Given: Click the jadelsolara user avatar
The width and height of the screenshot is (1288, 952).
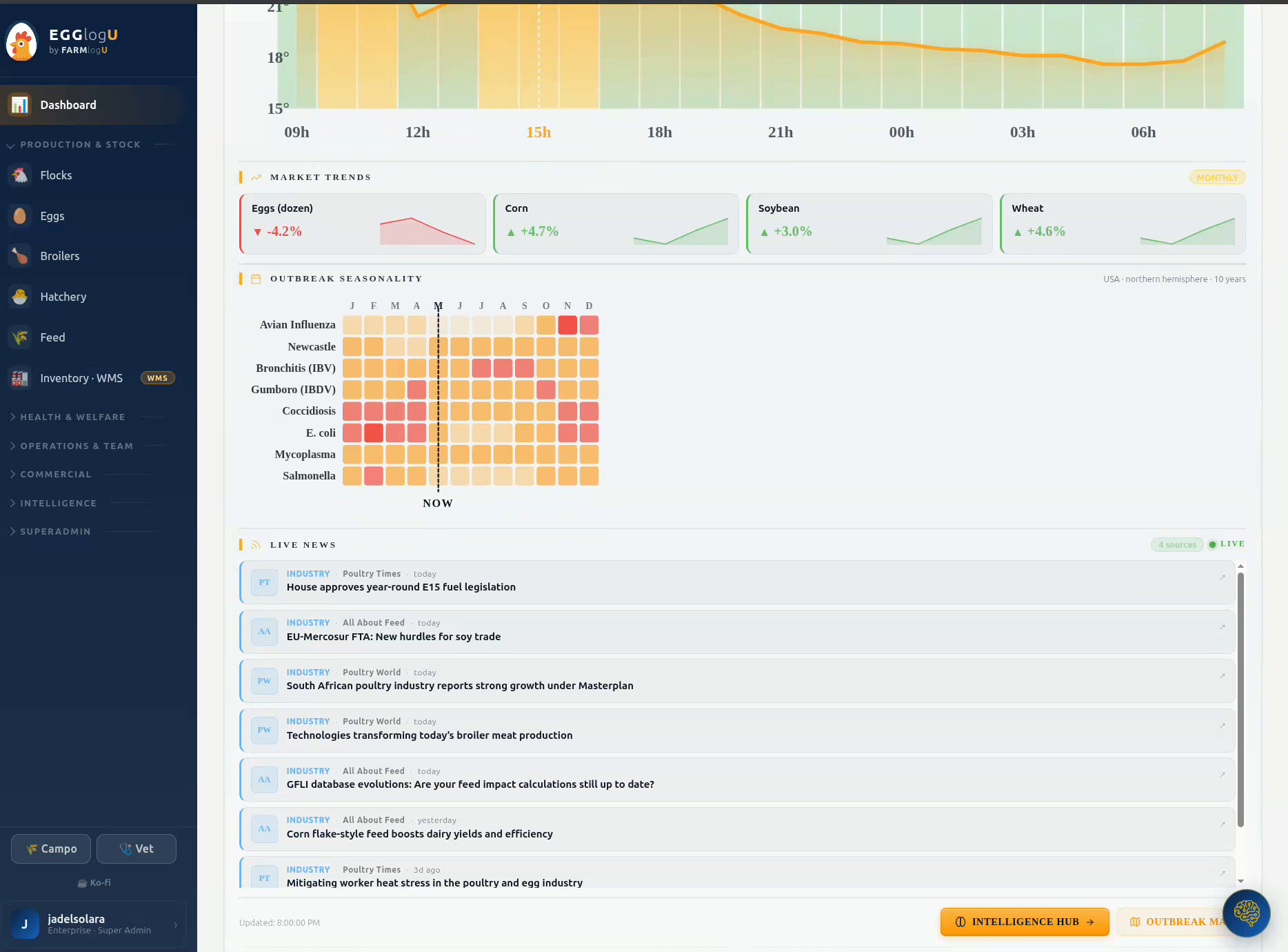Looking at the screenshot, I should (x=25, y=924).
